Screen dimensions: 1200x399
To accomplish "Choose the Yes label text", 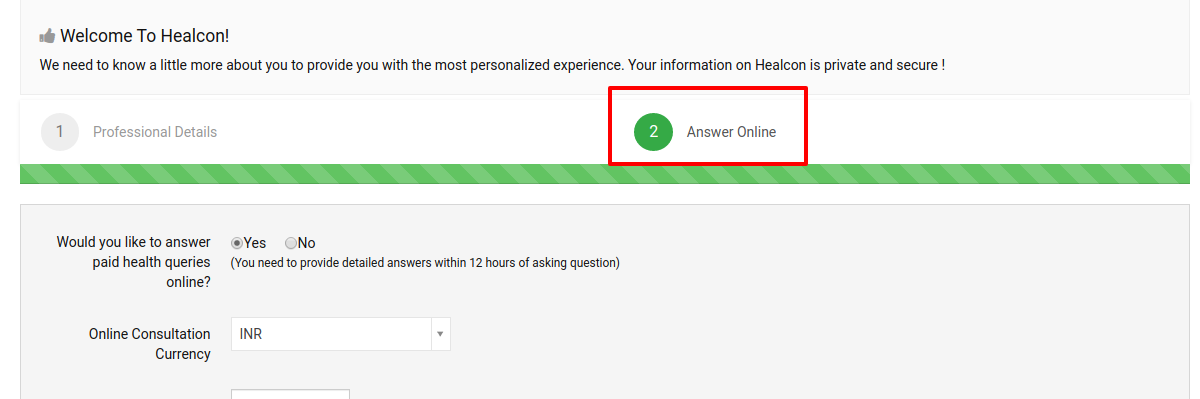I will pos(255,243).
